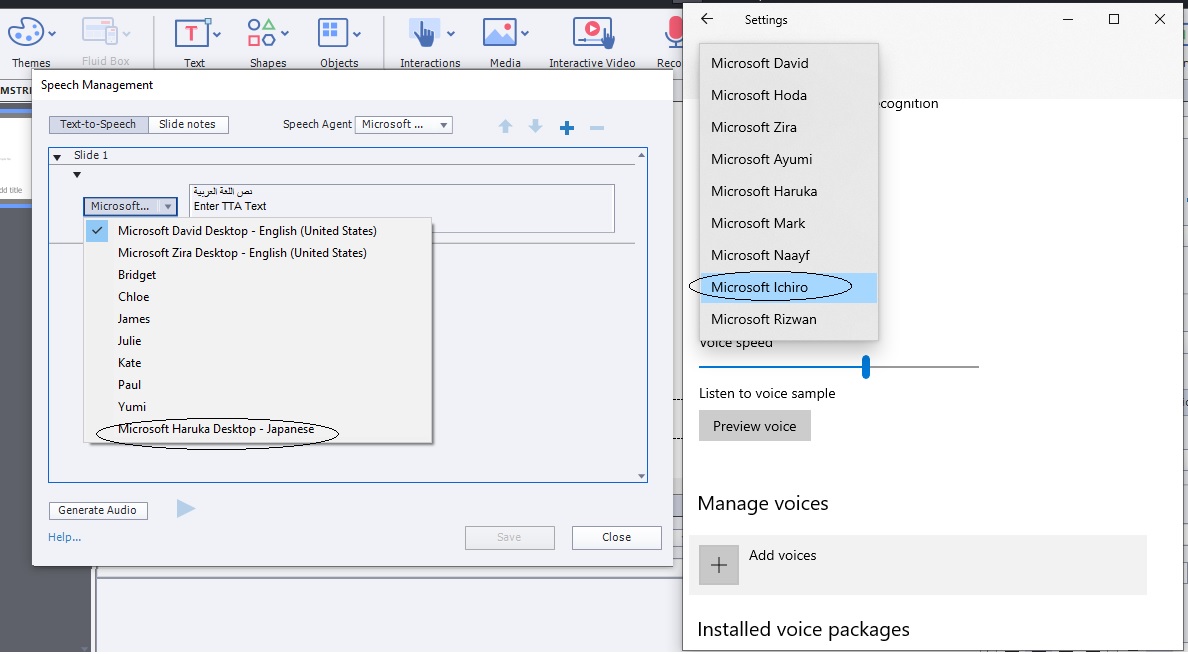Image resolution: width=1188 pixels, height=654 pixels.
Task: Adjust the voice speed slider handle
Action: coord(866,367)
